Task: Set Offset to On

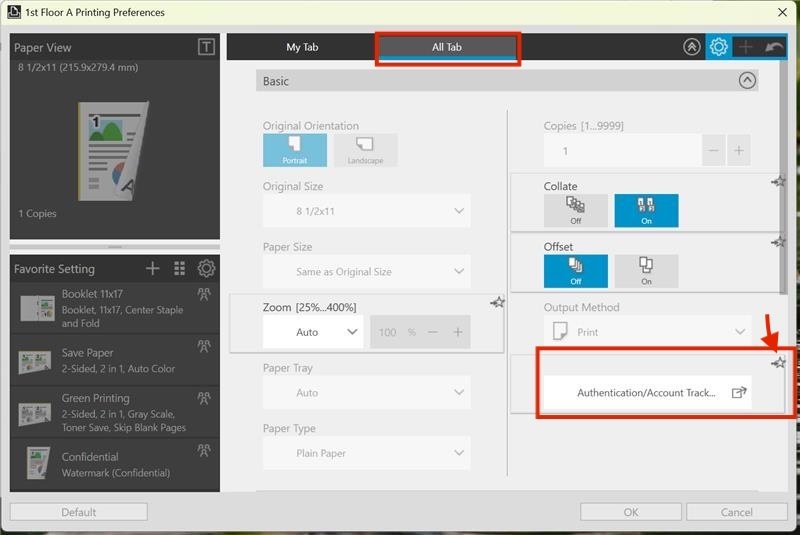Action: tap(646, 271)
